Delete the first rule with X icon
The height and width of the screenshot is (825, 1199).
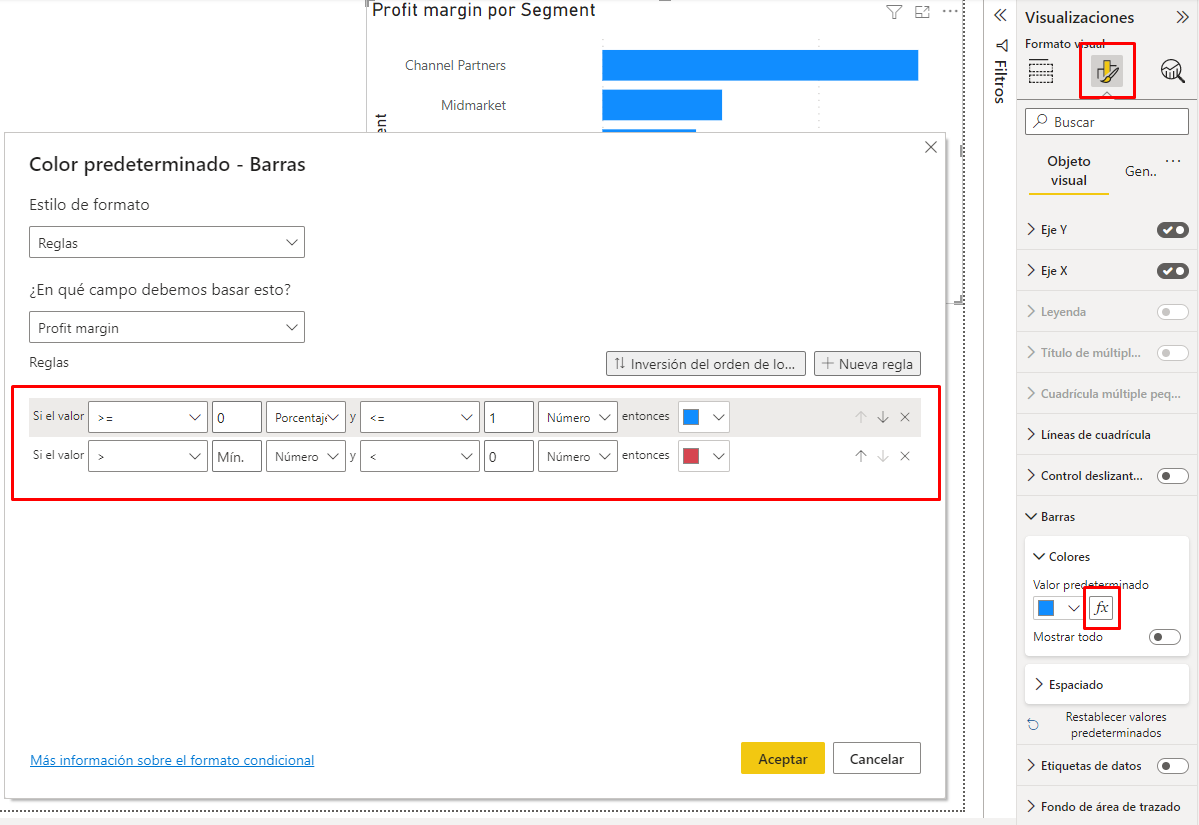pos(905,417)
